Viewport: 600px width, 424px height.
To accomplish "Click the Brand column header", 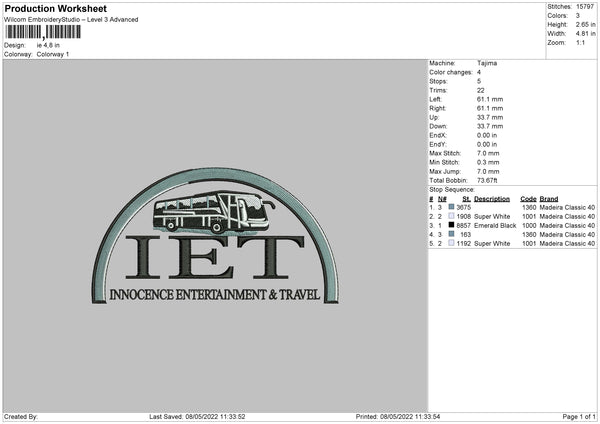I will point(549,199).
